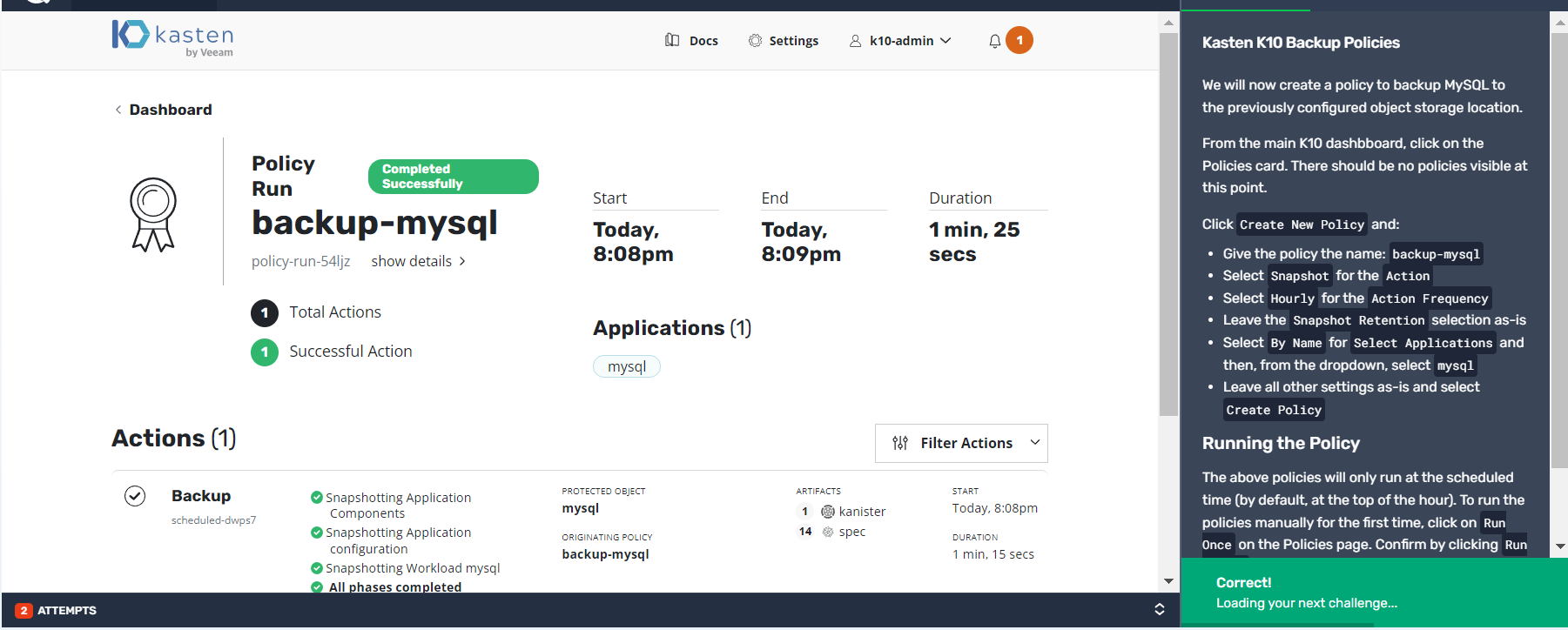This screenshot has height=630, width=1568.
Task: Click the Successful Action green count circle
Action: tap(265, 352)
